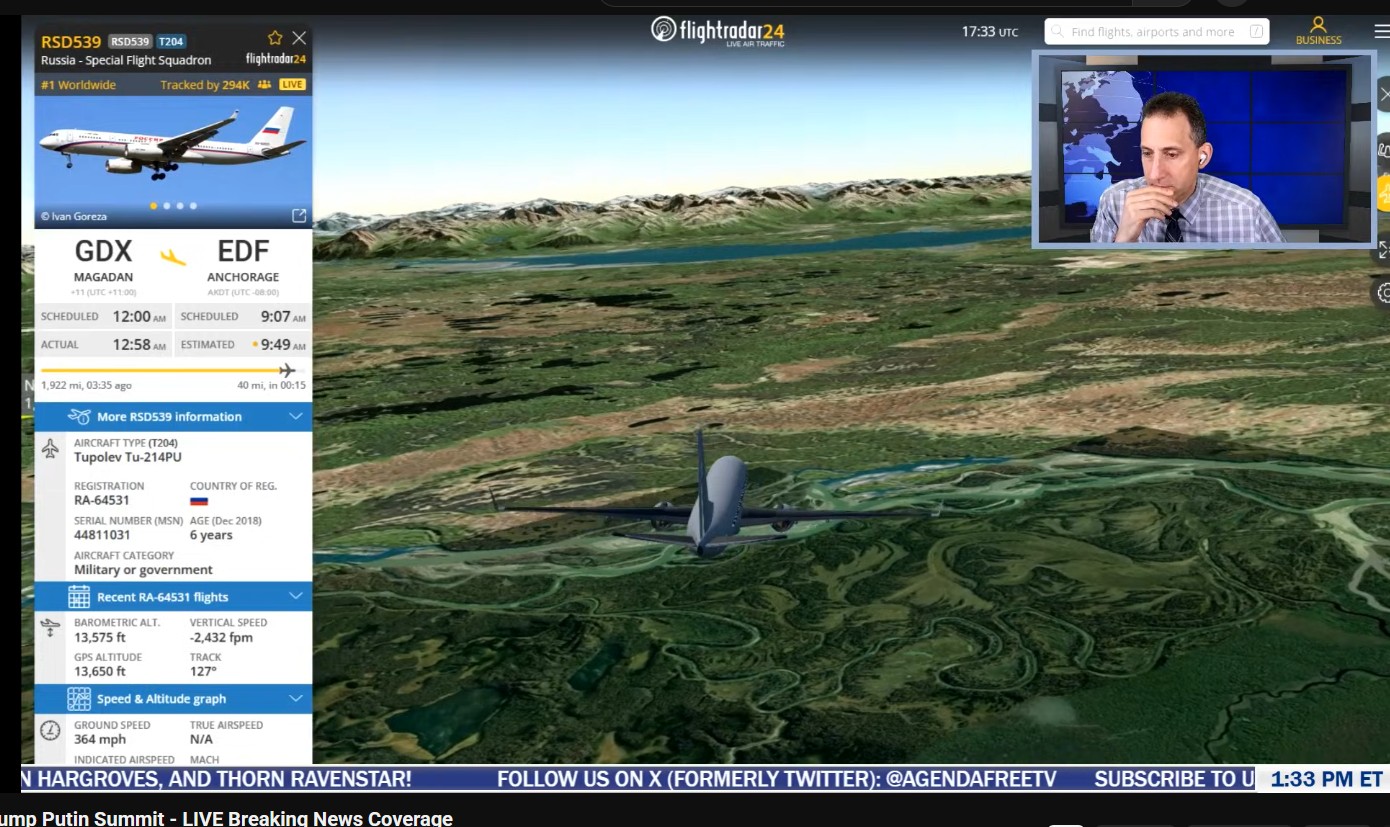This screenshot has height=827, width=1390.
Task: Click the yellow airplane button on right edge
Action: pos(1383,193)
